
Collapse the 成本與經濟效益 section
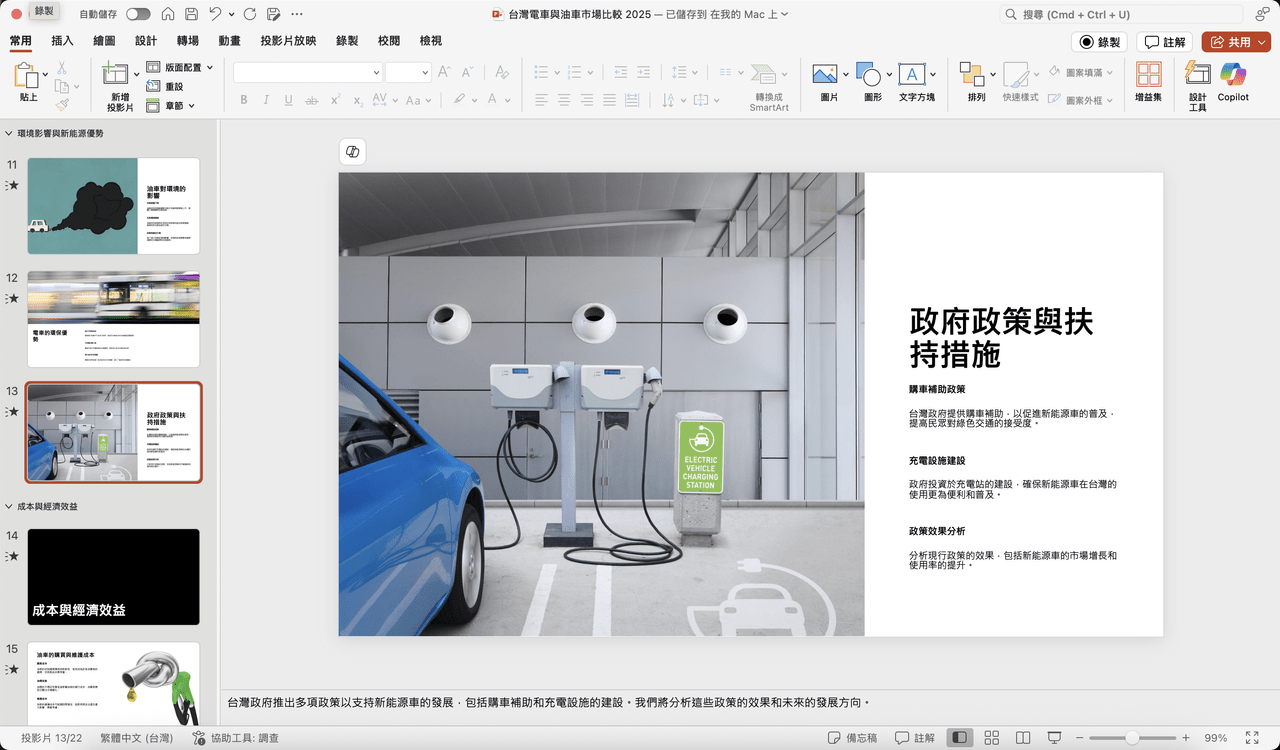pyautogui.click(x=9, y=506)
